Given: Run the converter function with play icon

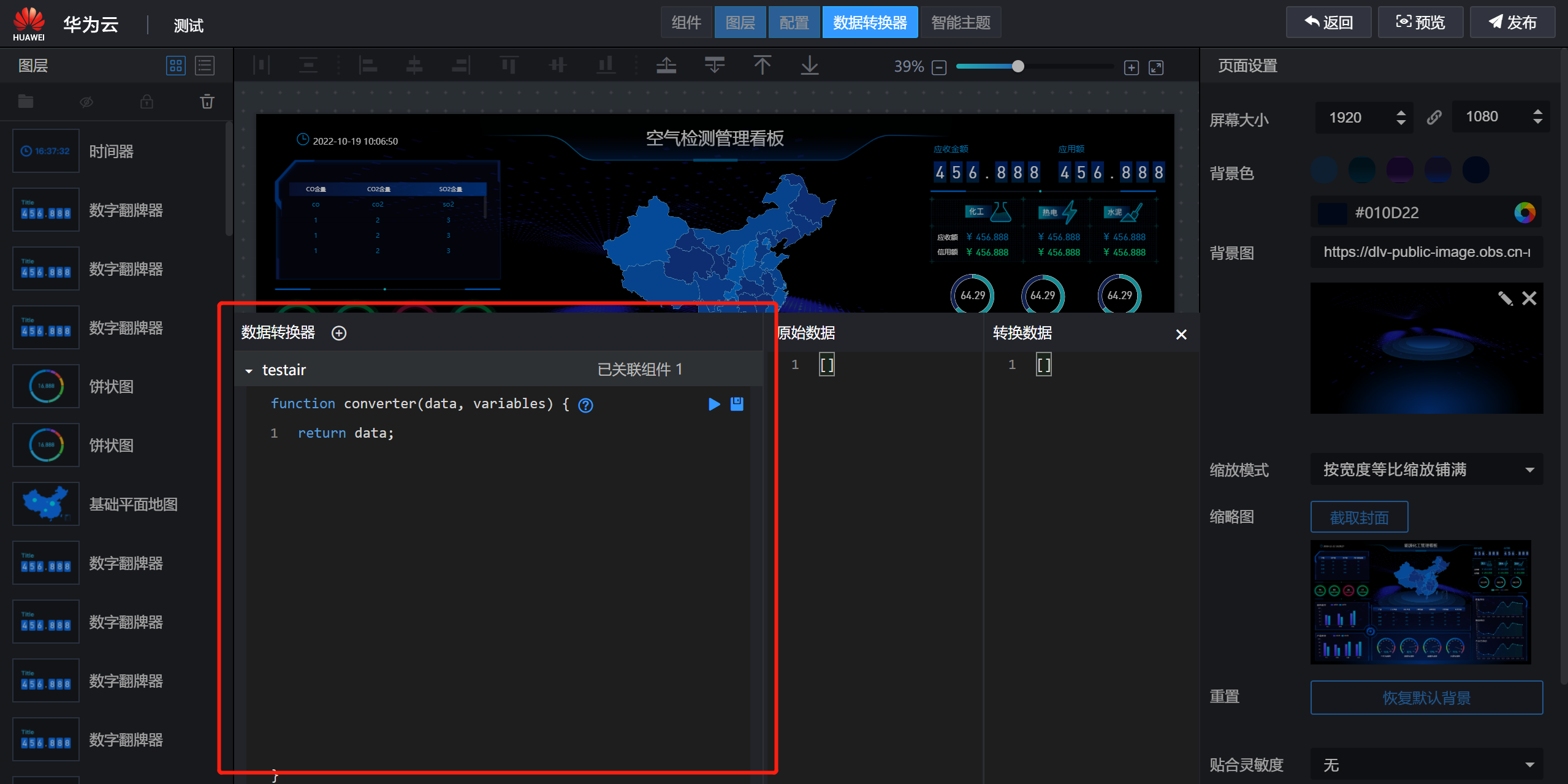Looking at the screenshot, I should [714, 404].
